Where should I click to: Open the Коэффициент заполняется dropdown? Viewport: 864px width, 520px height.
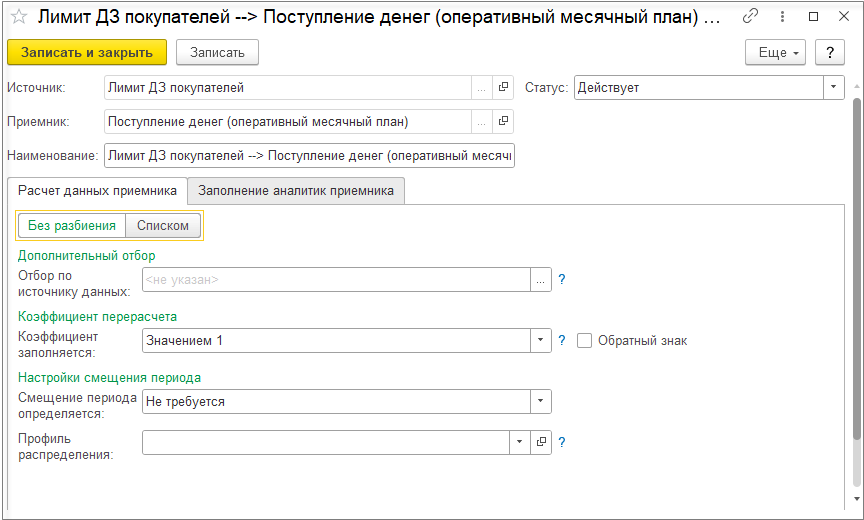coord(541,341)
